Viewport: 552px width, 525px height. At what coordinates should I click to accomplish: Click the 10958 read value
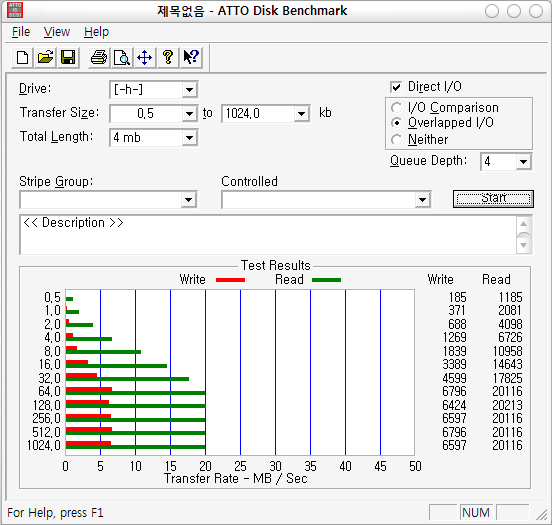pos(507,351)
